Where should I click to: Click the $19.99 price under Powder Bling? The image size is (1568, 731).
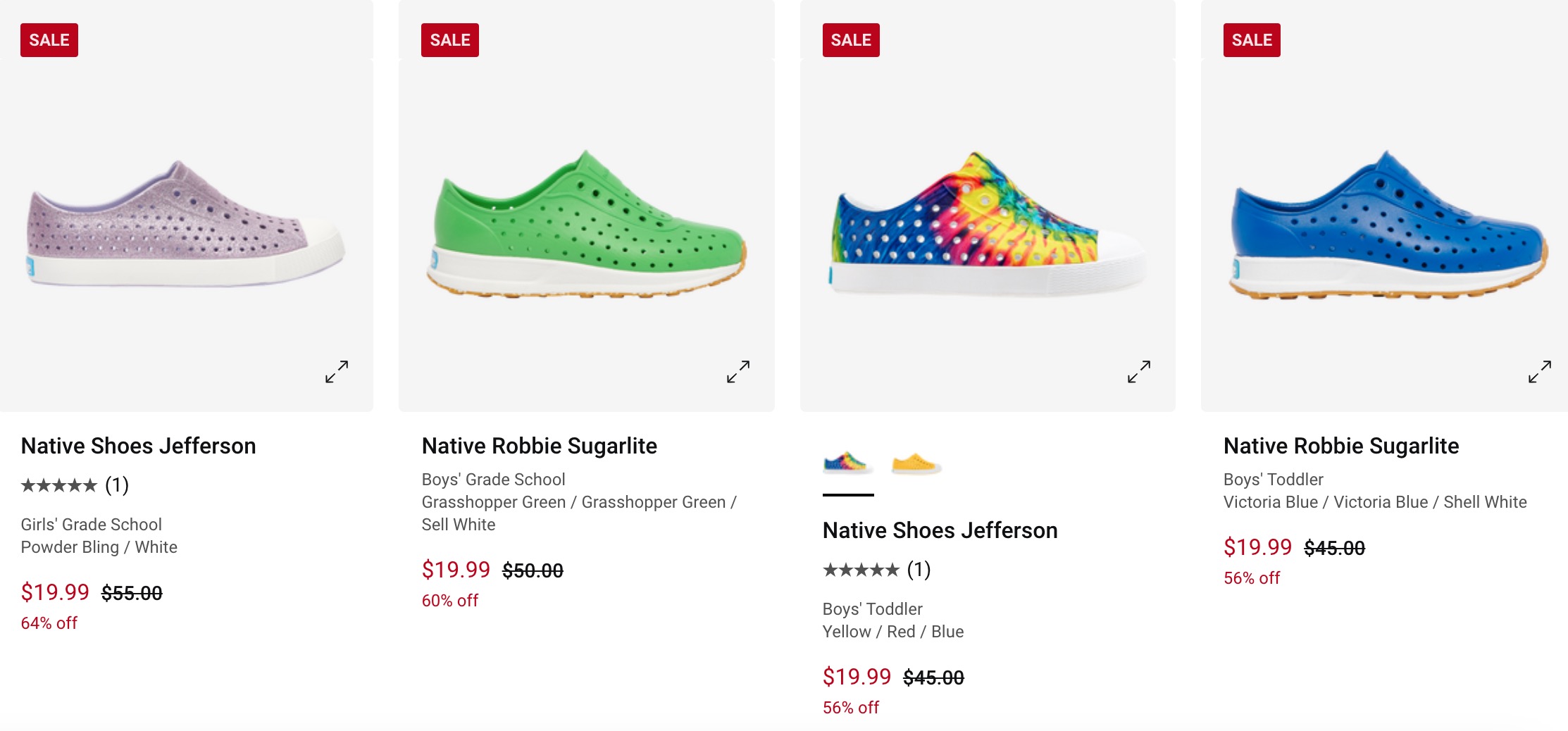[x=55, y=592]
